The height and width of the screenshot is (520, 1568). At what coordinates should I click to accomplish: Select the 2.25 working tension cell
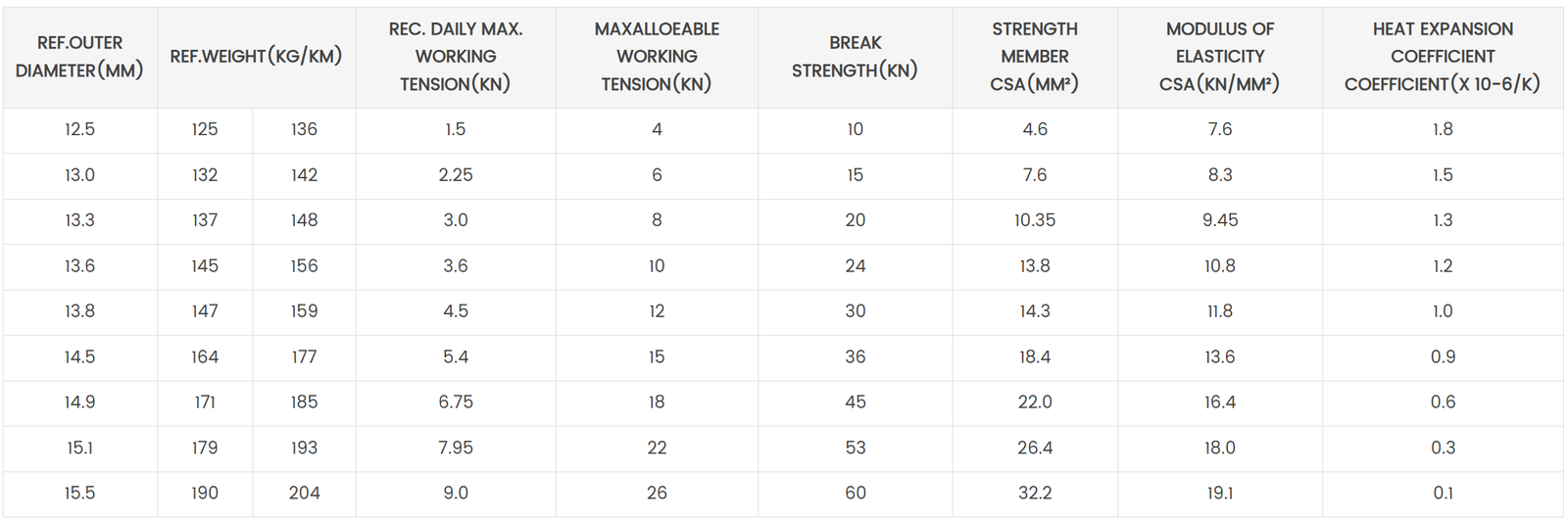[x=456, y=175]
